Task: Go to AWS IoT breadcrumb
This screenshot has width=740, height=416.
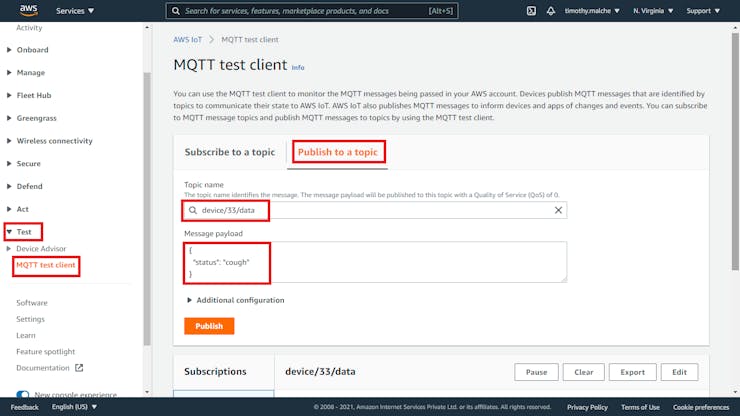Action: coord(187,40)
